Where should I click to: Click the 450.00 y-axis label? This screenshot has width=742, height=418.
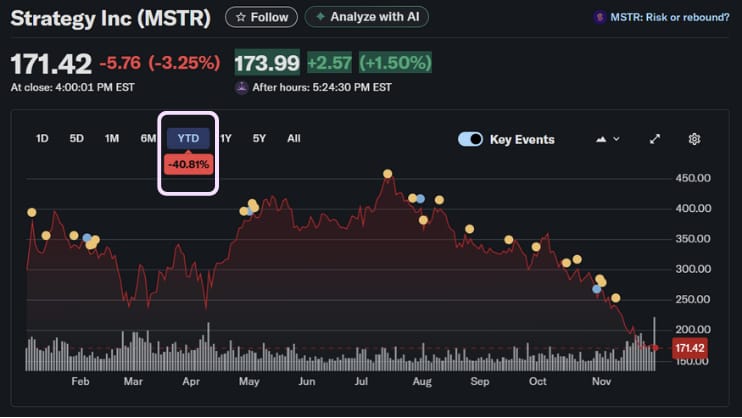[693, 178]
